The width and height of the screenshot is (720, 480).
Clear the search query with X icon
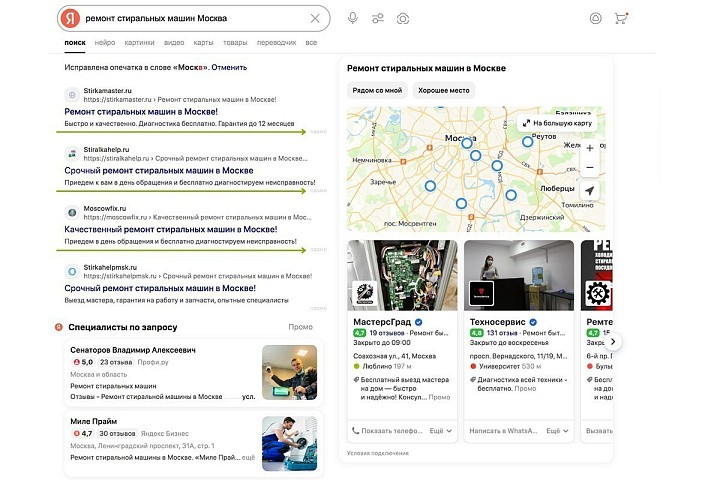(x=316, y=18)
